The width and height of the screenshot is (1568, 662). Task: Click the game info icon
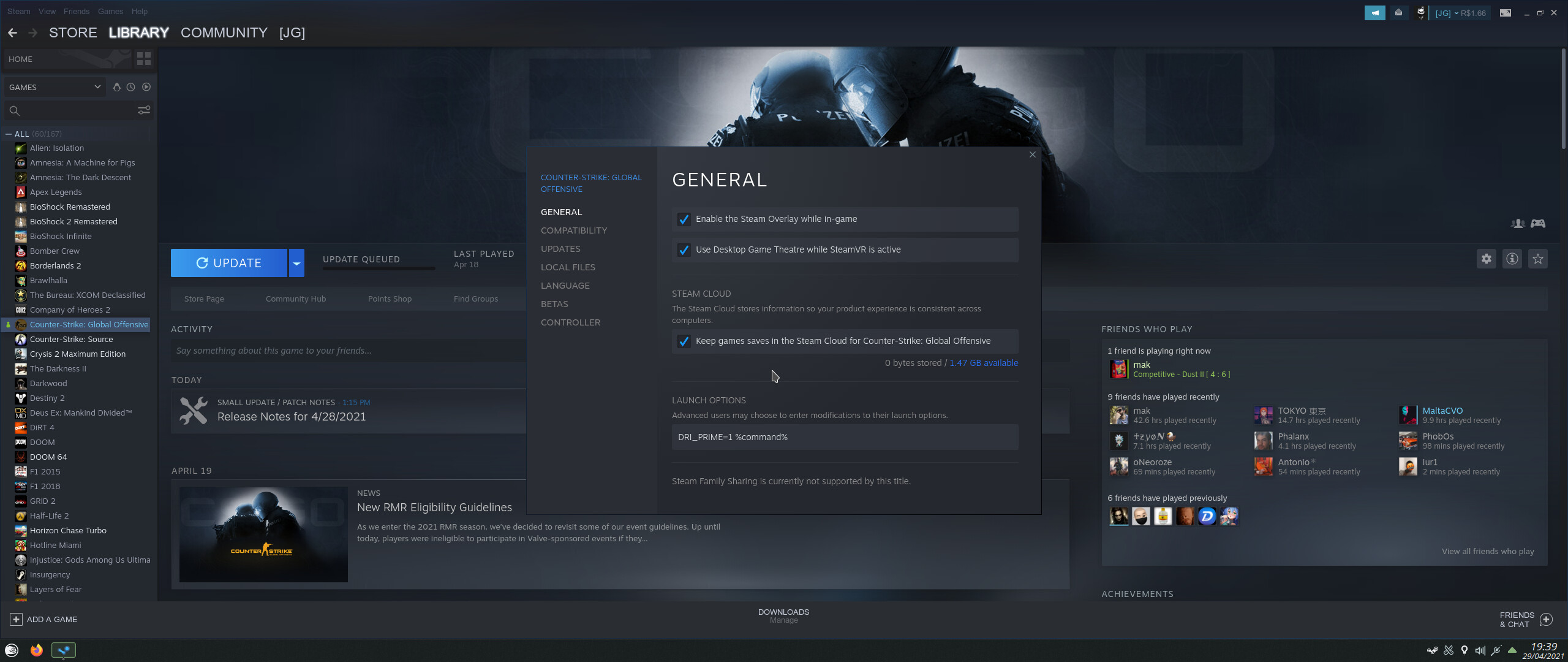click(x=1512, y=259)
